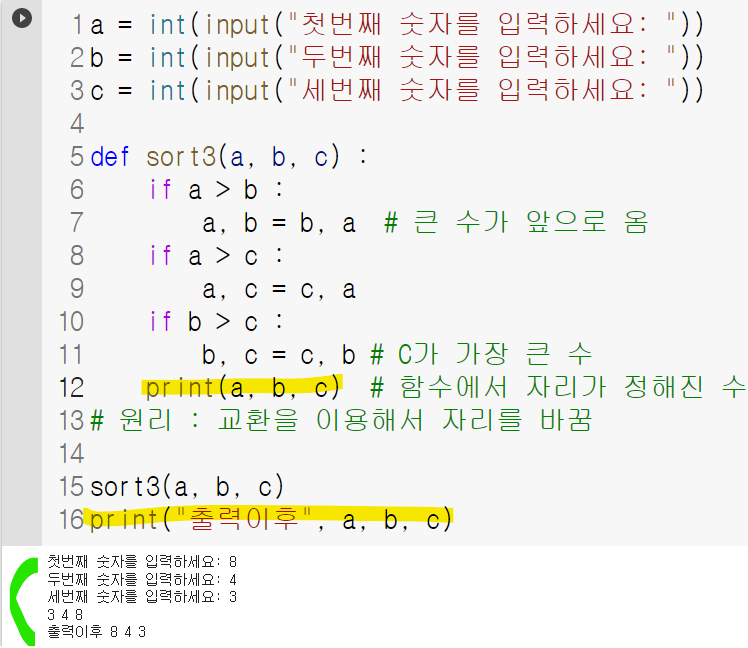Click 'a, c = c, a' on line 9
This screenshot has height=648, width=748.
tap(280, 289)
